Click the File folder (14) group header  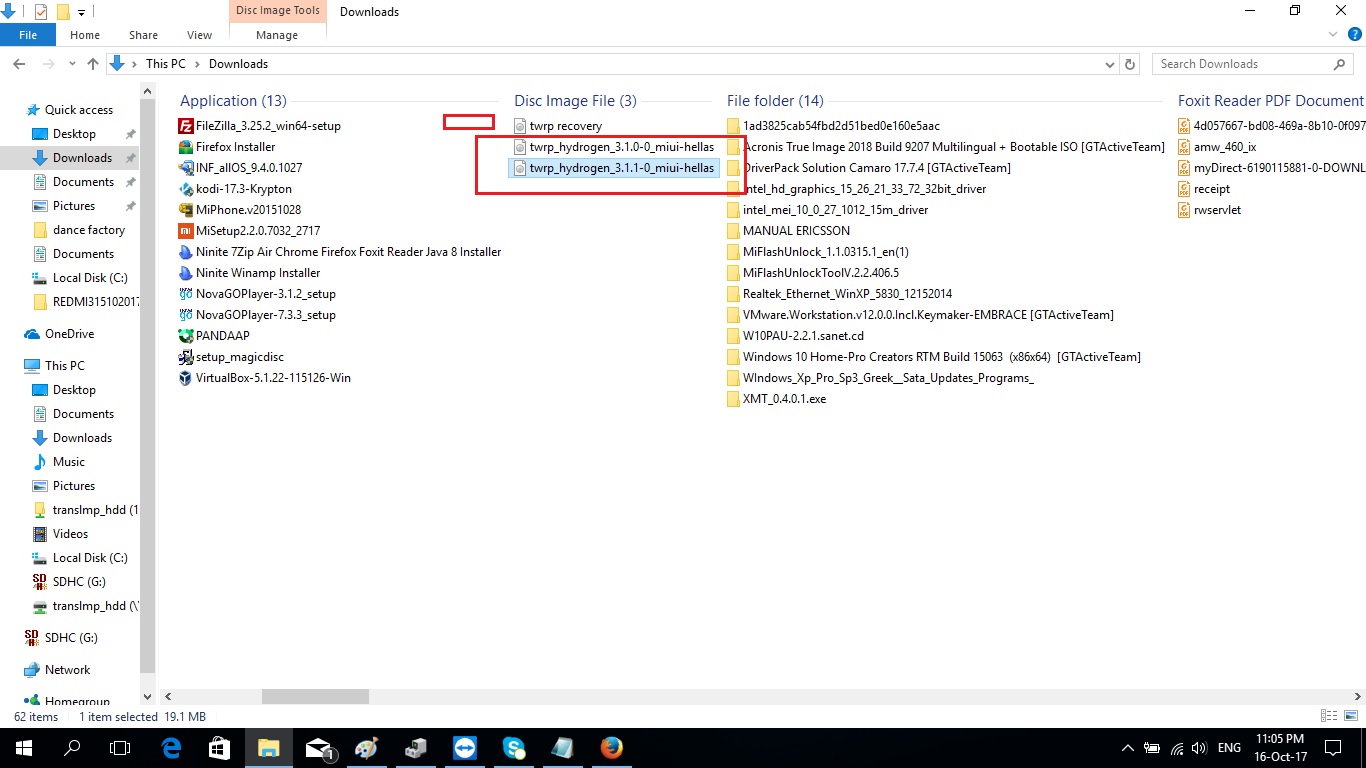coord(775,101)
